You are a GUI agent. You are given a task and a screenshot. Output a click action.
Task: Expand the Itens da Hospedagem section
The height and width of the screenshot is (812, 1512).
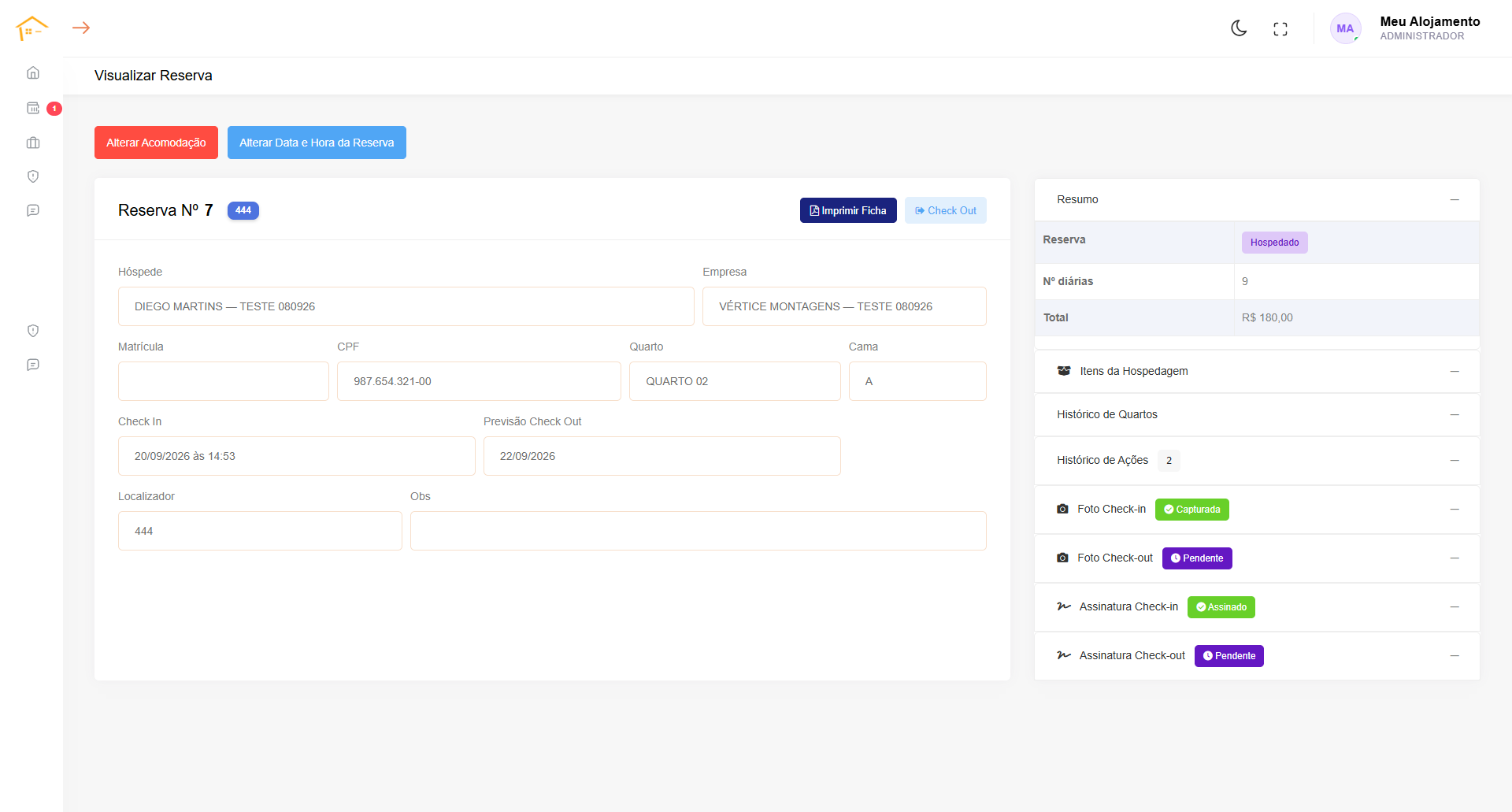1455,372
